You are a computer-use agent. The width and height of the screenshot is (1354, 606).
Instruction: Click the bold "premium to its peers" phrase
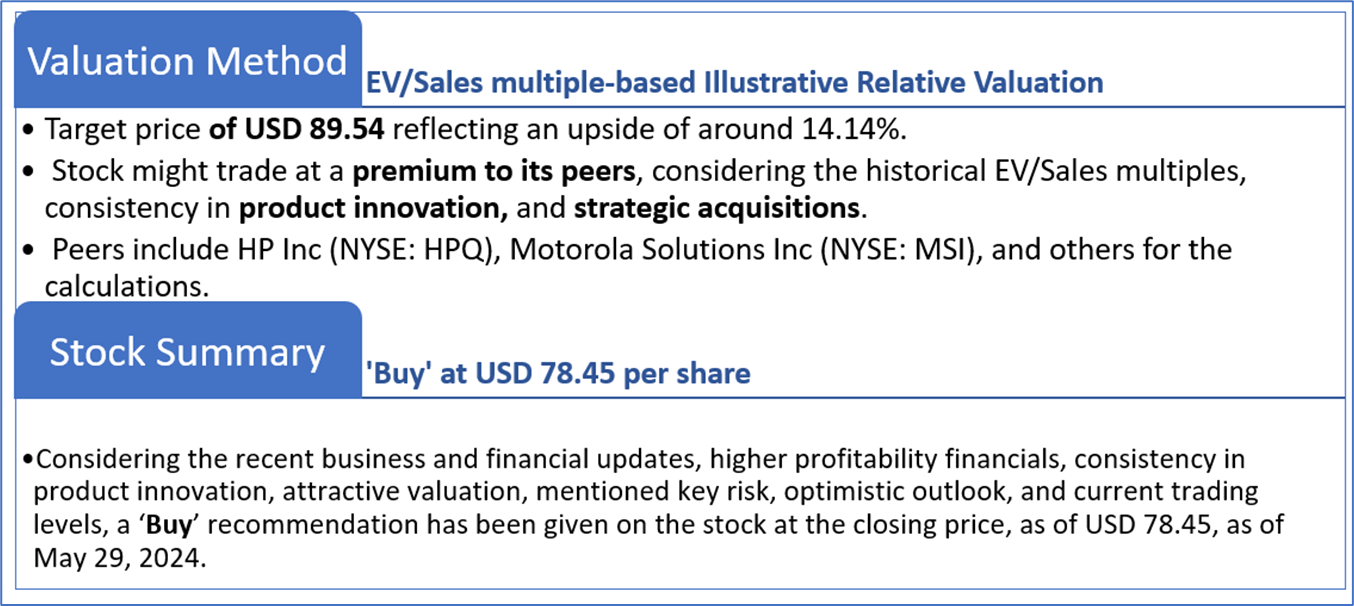(494, 171)
